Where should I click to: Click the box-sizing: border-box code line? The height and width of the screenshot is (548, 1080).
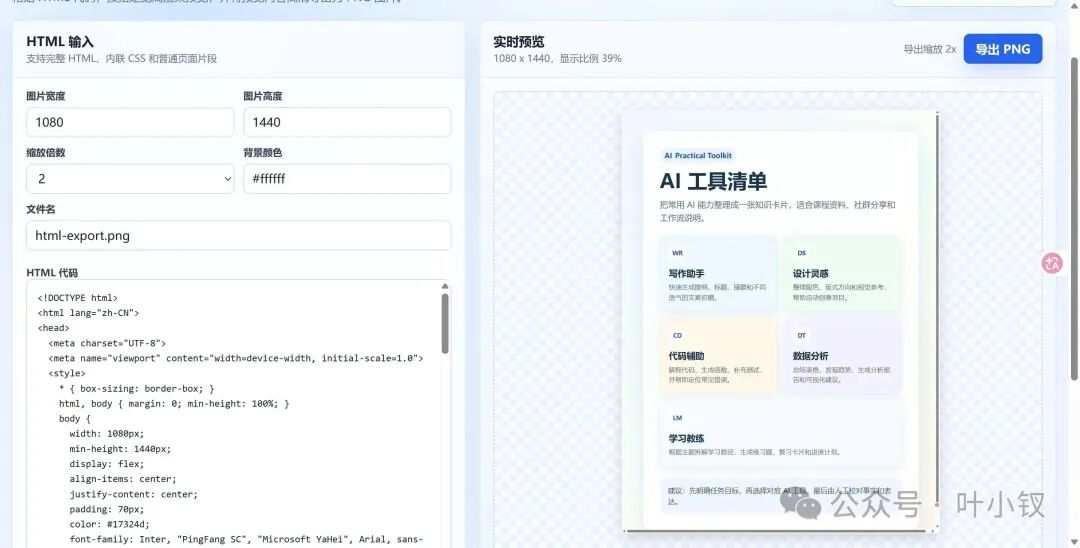point(136,388)
